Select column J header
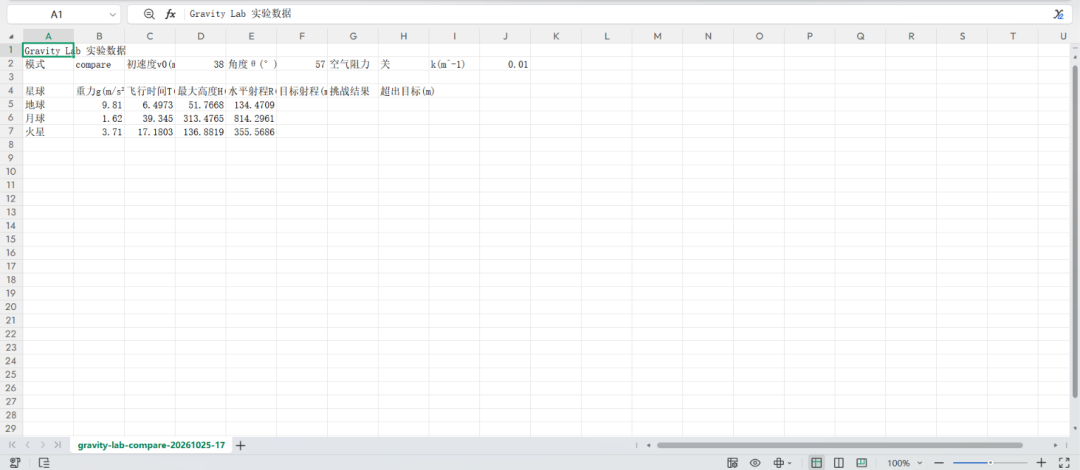1080x470 pixels. pos(505,37)
